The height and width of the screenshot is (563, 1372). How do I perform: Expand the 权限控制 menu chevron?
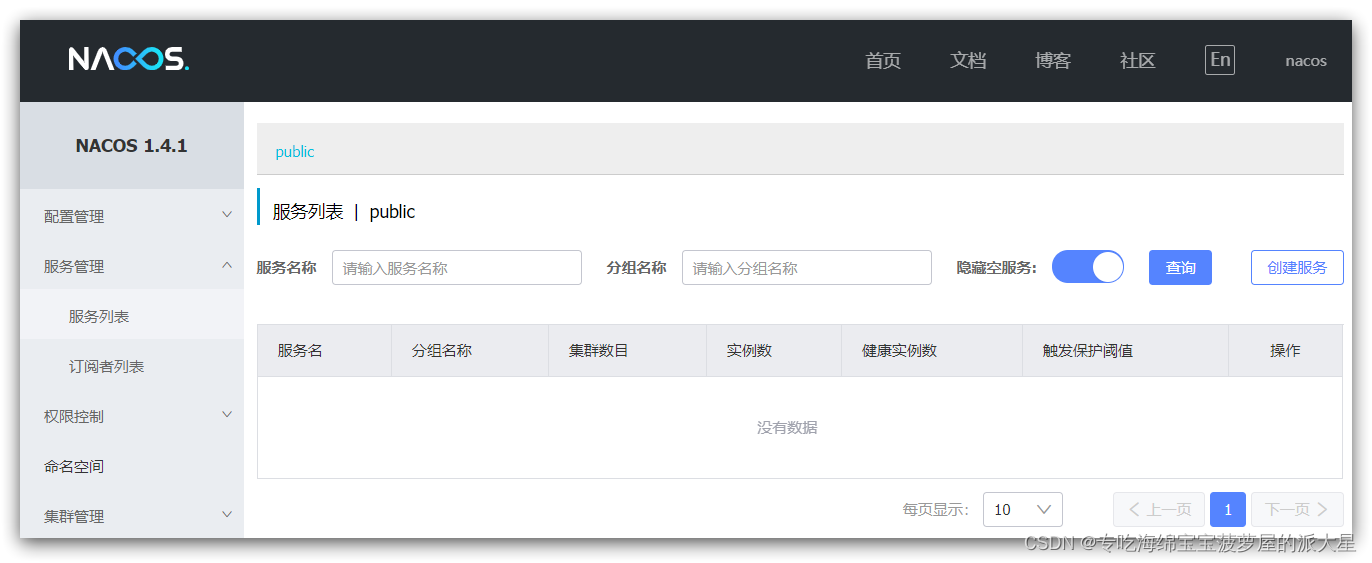click(227, 414)
